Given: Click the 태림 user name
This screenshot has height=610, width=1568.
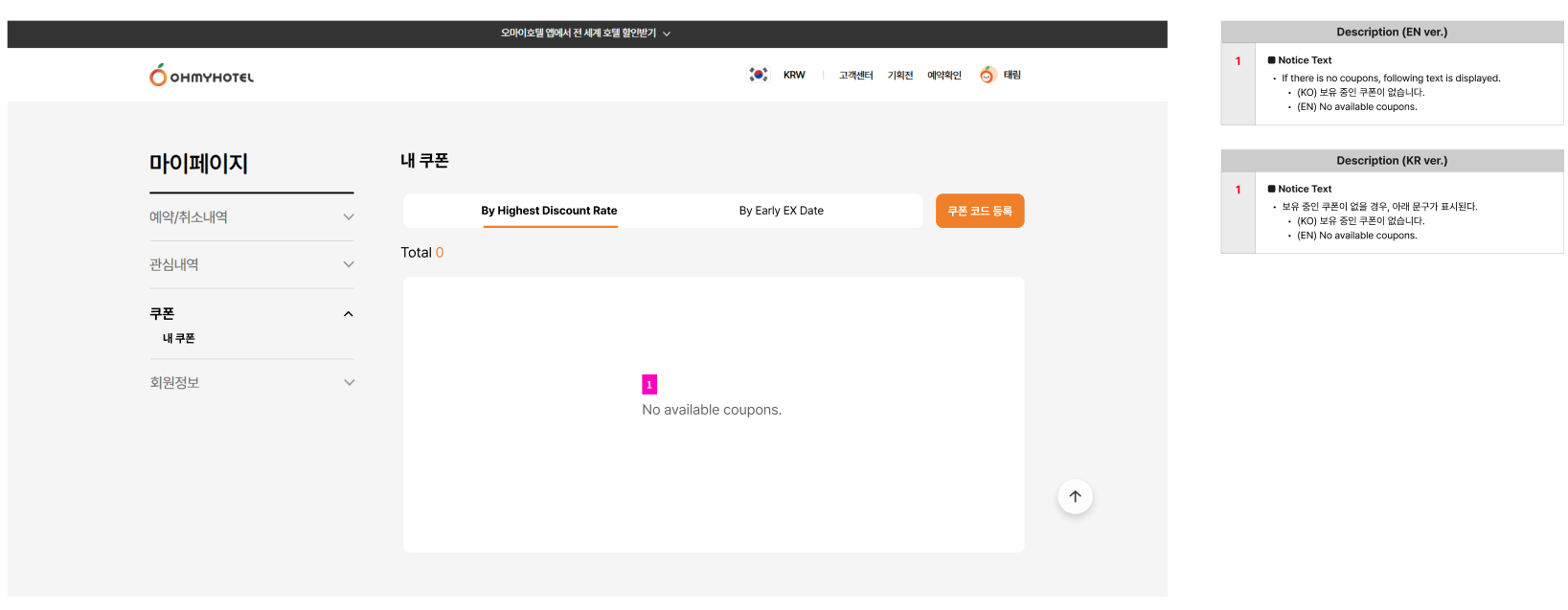Looking at the screenshot, I should (x=1012, y=75).
